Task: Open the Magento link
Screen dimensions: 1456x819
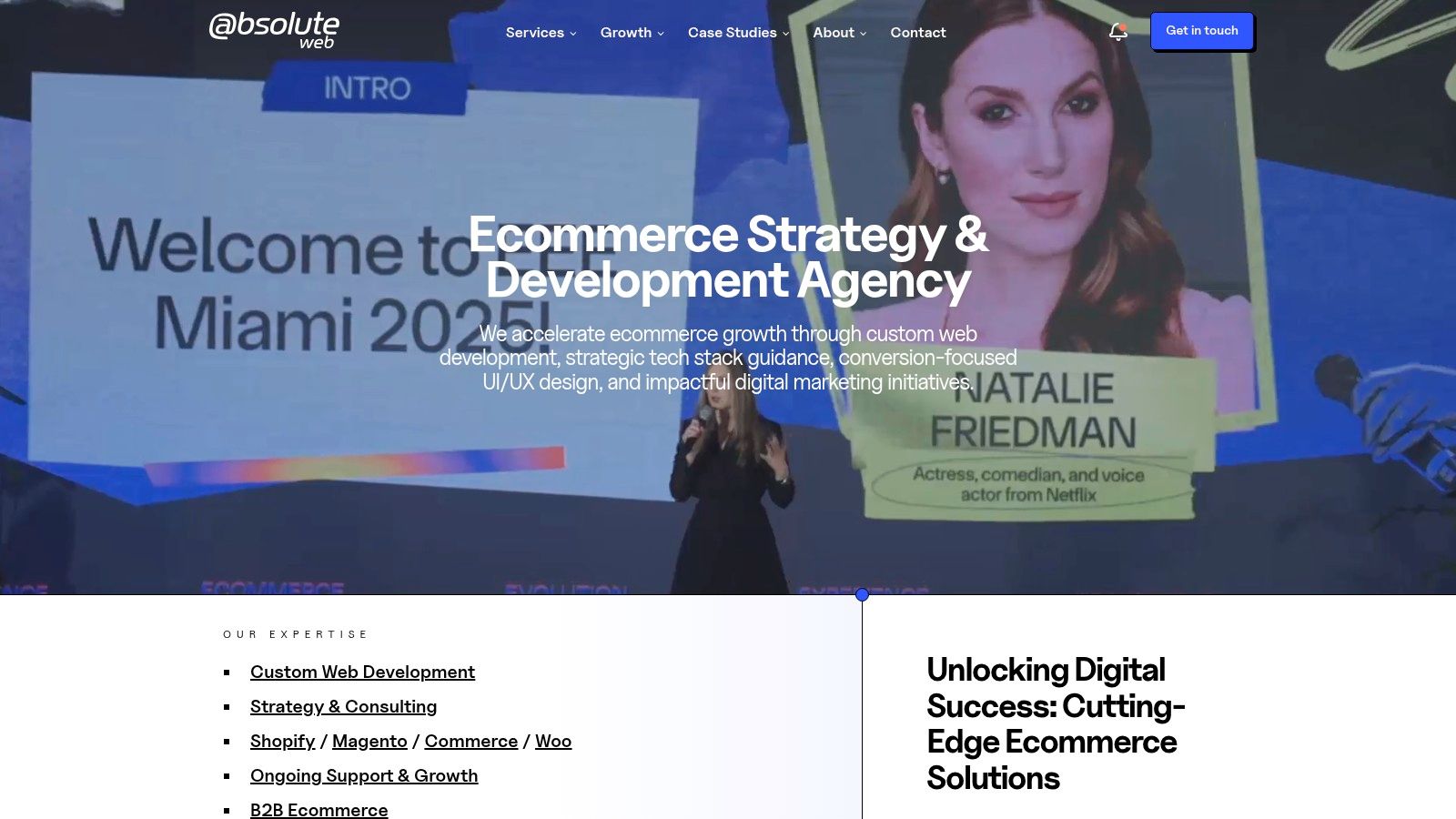Action: point(370,741)
